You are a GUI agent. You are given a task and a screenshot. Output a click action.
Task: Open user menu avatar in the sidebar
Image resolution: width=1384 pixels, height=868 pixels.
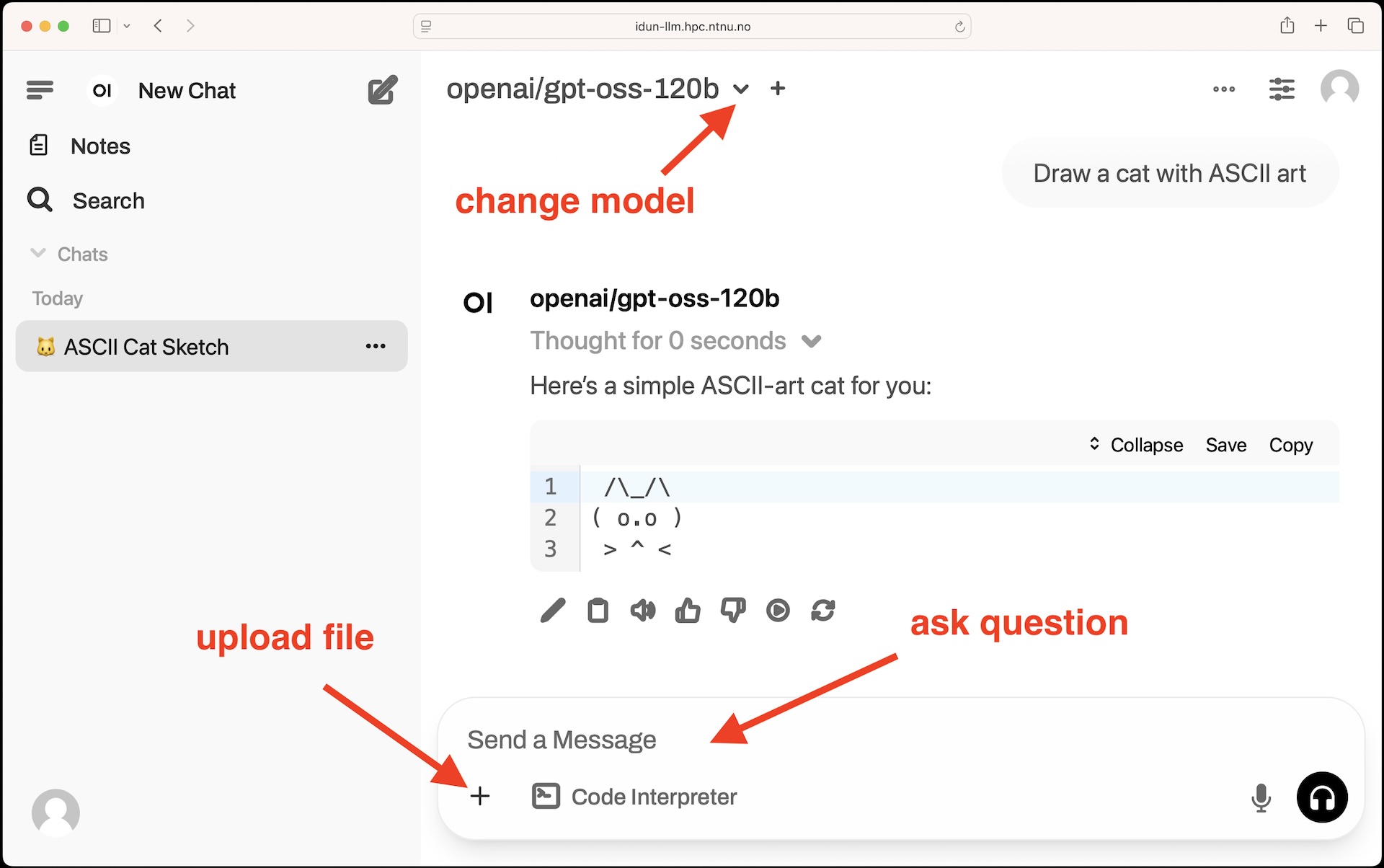56,812
